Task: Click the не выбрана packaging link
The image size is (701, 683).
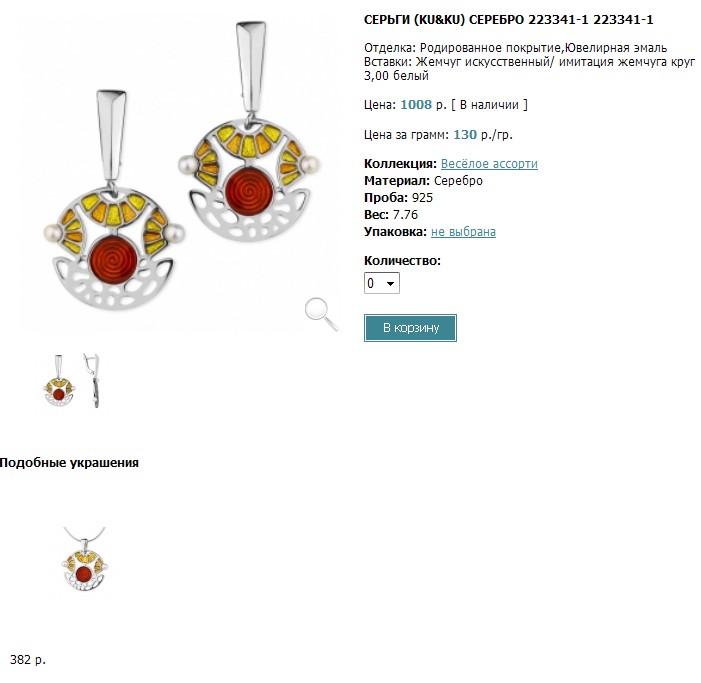Action: 463,232
